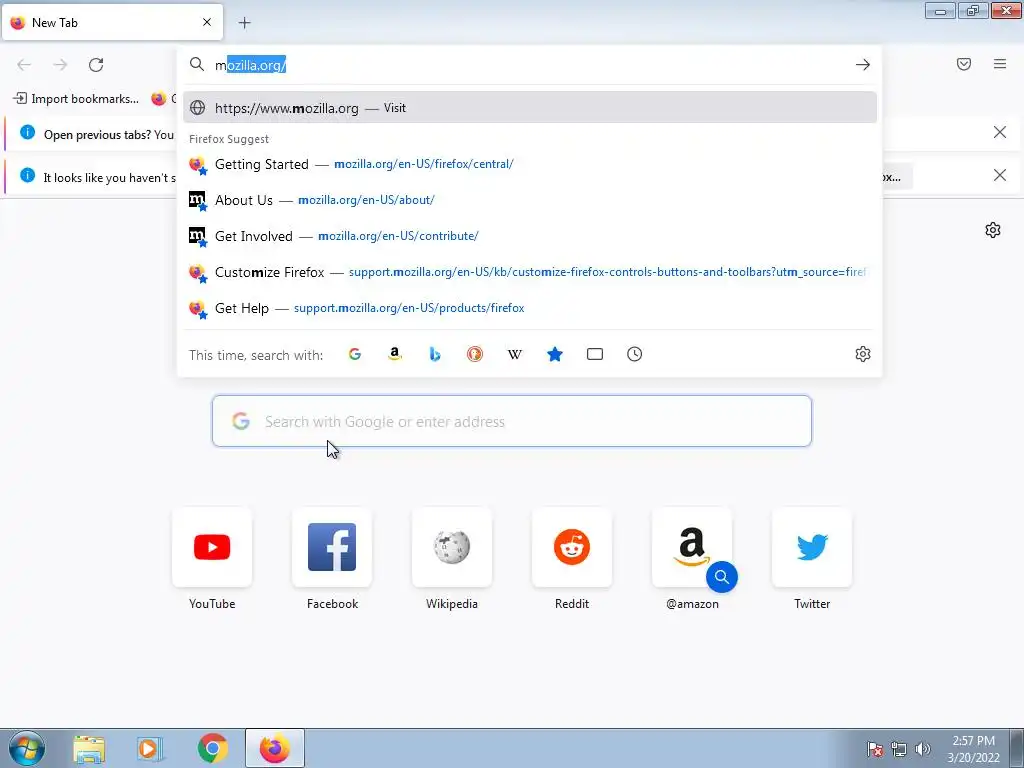Open the network status tray icon
The image size is (1024, 768).
pyautogui.click(x=899, y=749)
